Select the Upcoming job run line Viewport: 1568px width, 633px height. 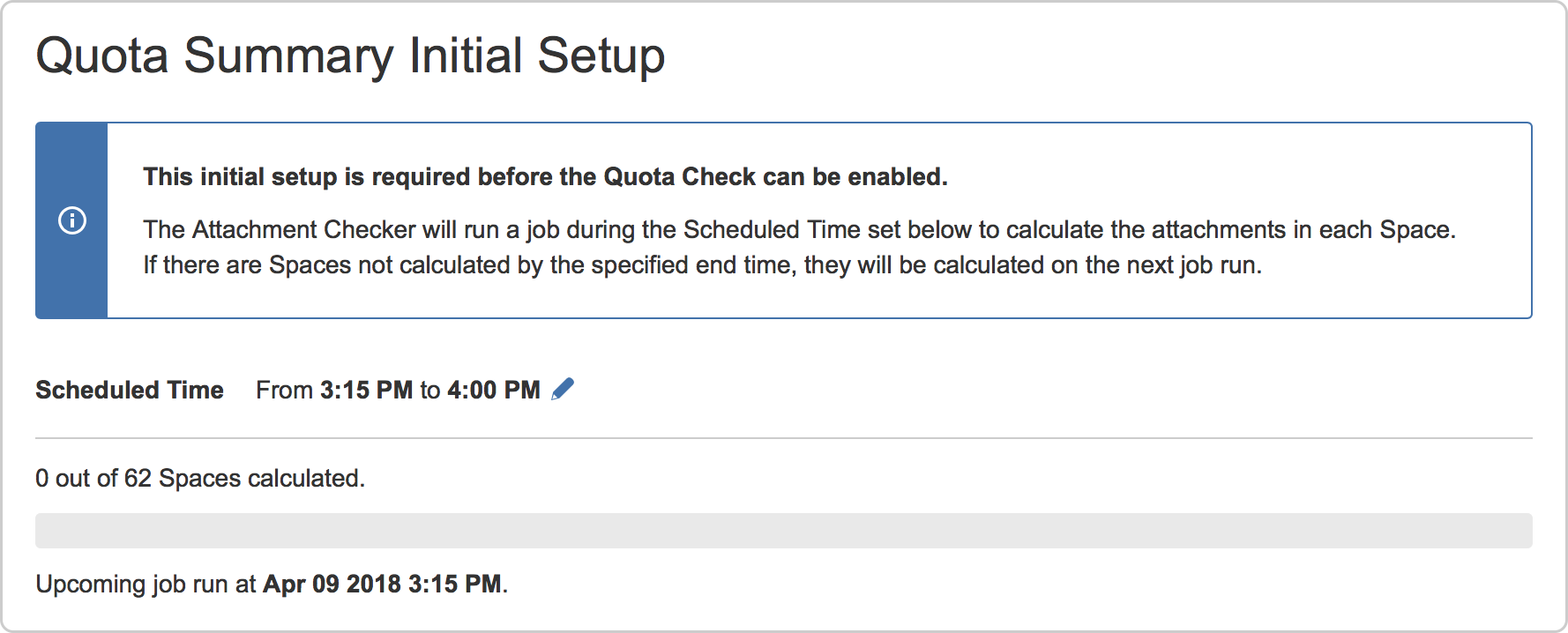[x=271, y=583]
